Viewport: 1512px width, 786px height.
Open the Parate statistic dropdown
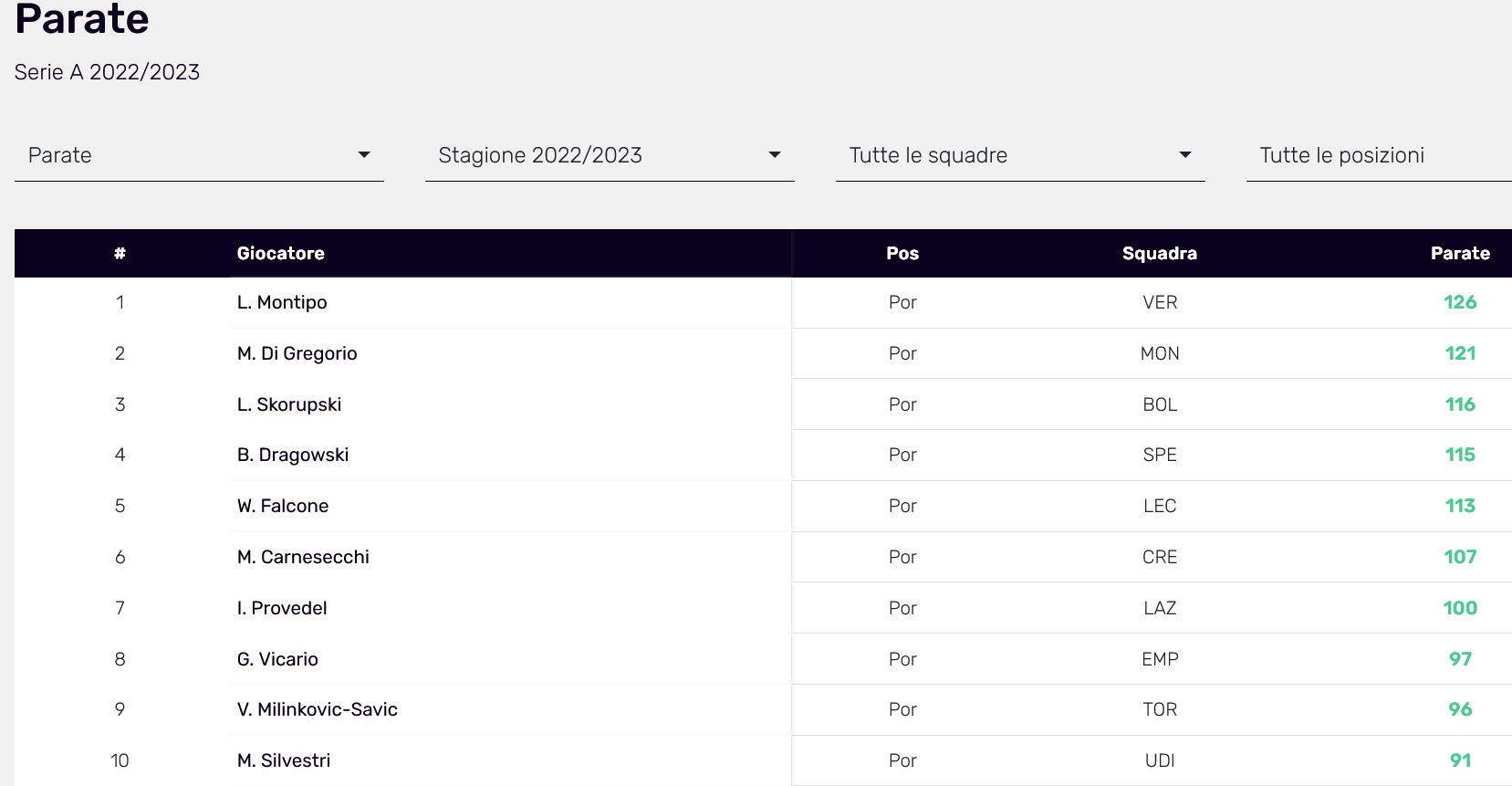(199, 155)
